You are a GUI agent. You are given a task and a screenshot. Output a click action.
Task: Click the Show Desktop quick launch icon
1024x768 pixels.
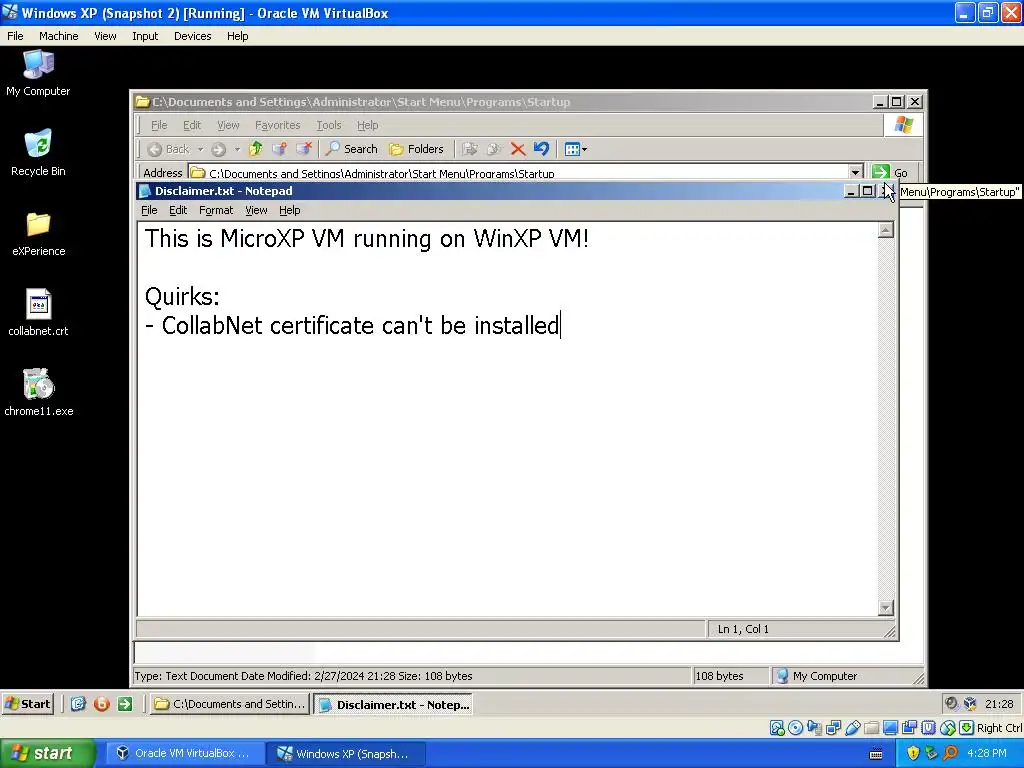[78, 704]
